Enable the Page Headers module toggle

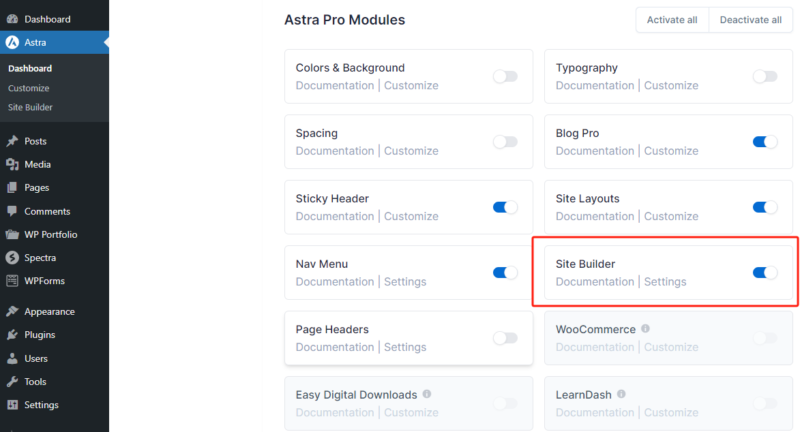coord(505,338)
